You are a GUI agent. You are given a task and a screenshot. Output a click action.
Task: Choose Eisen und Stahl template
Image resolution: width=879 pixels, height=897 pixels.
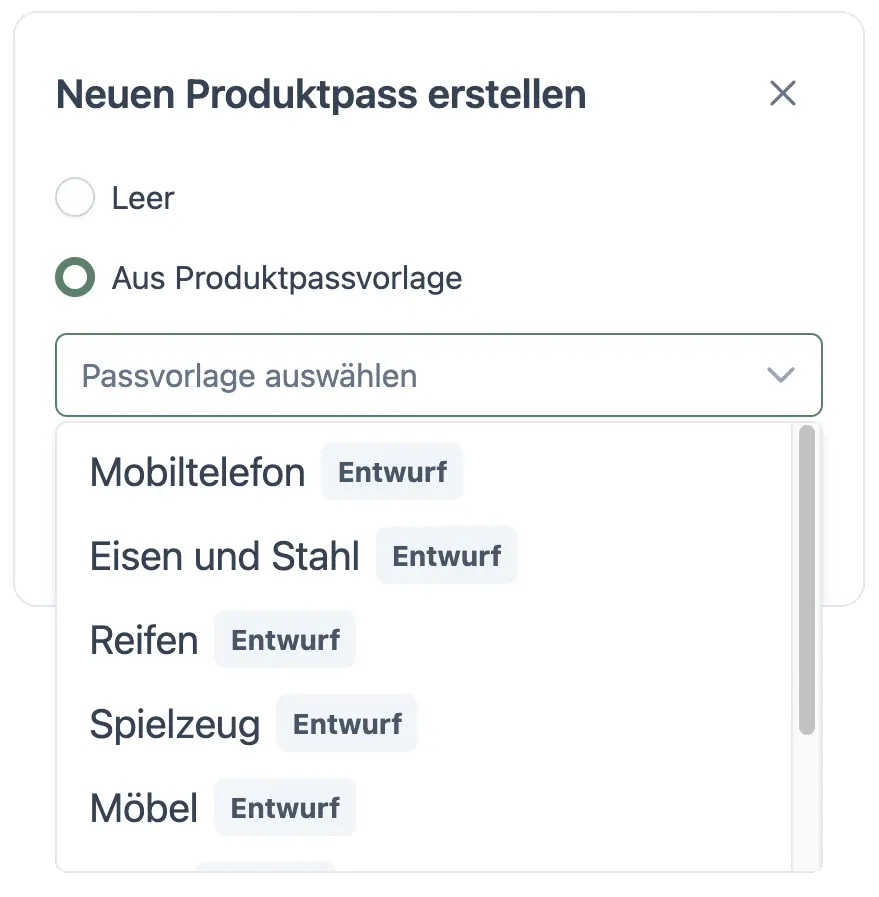click(224, 556)
